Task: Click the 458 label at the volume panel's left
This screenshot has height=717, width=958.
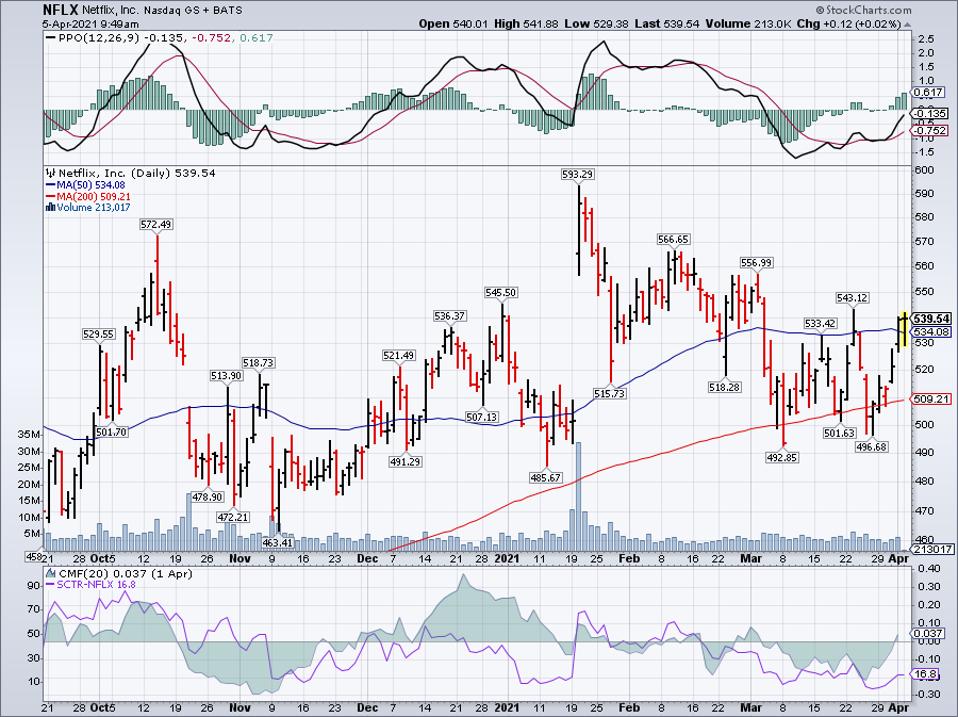Action: pos(33,556)
